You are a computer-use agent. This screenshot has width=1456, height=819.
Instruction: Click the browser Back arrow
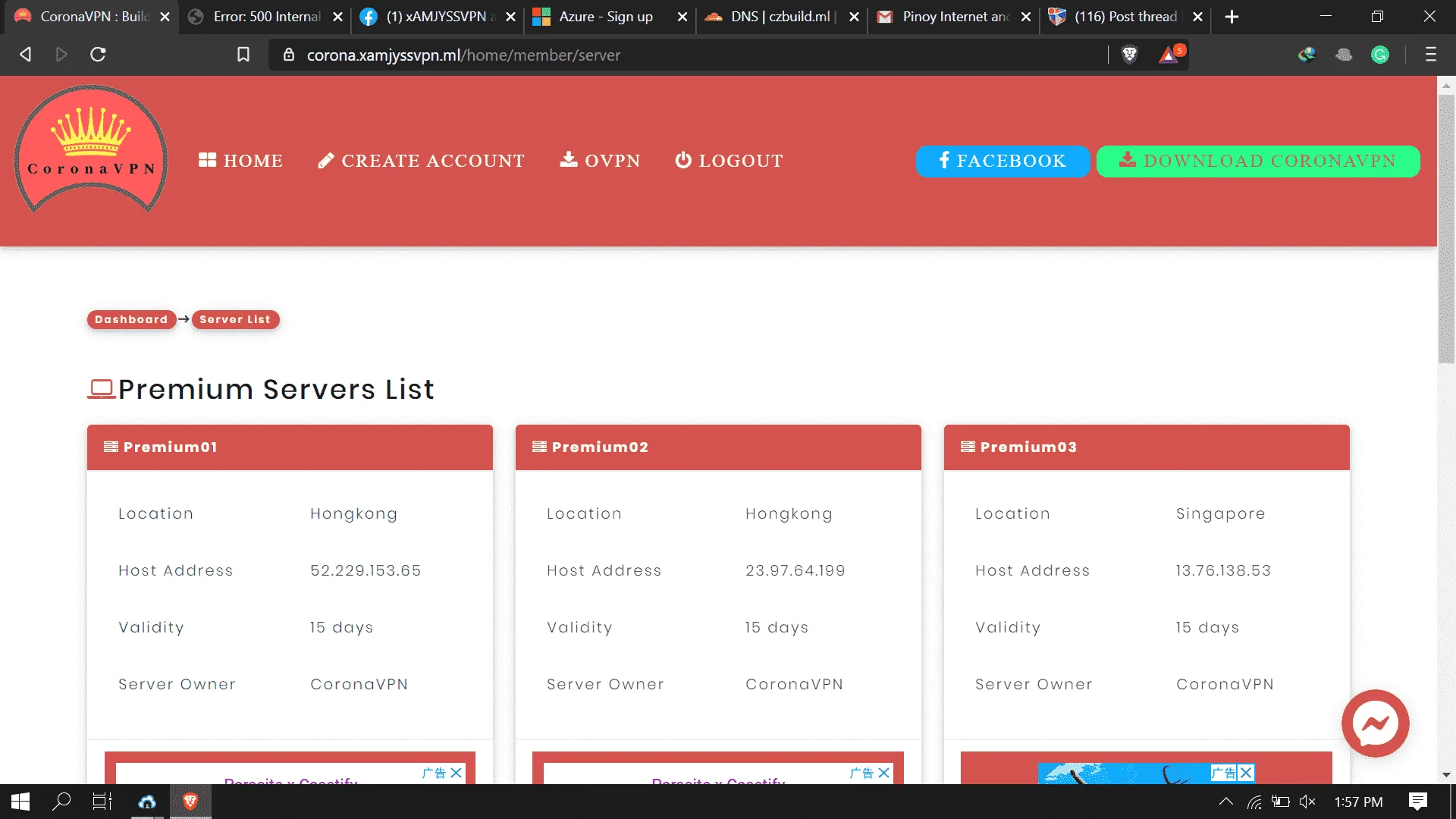(x=26, y=55)
